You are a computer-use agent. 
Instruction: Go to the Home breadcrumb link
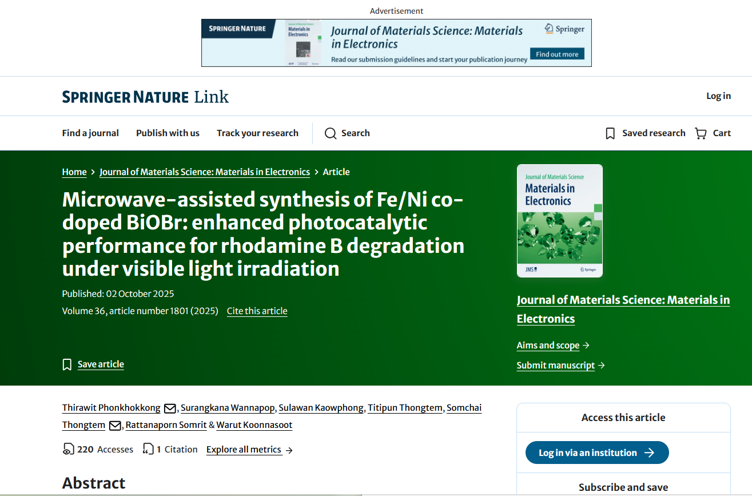tap(74, 172)
